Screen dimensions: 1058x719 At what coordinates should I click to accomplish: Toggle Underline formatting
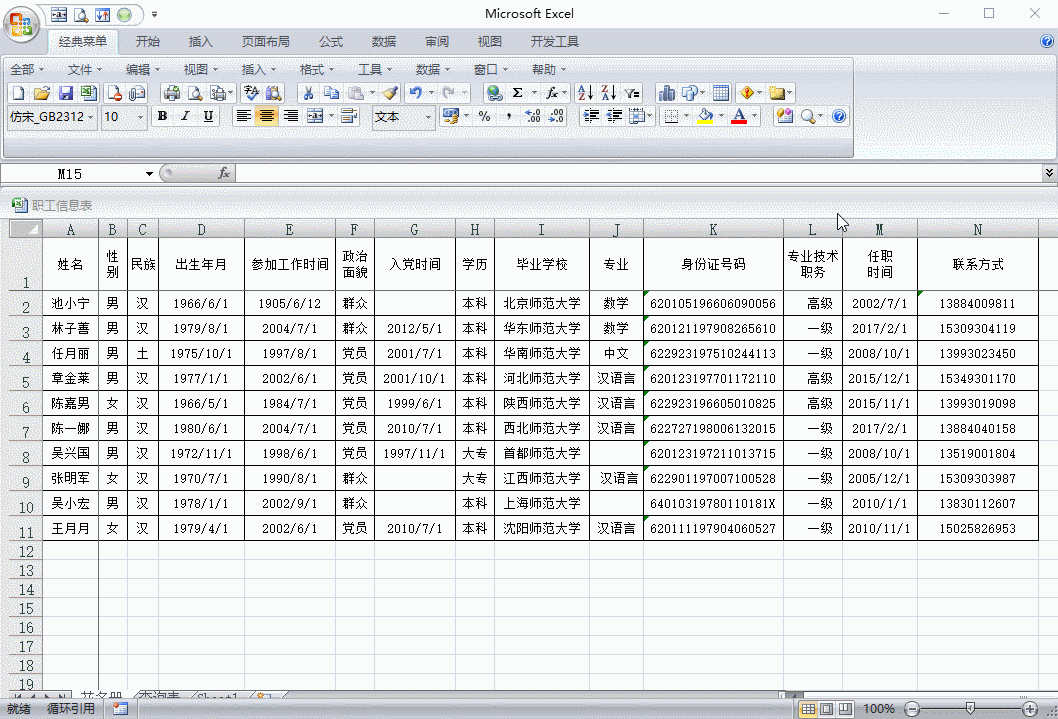pyautogui.click(x=208, y=117)
